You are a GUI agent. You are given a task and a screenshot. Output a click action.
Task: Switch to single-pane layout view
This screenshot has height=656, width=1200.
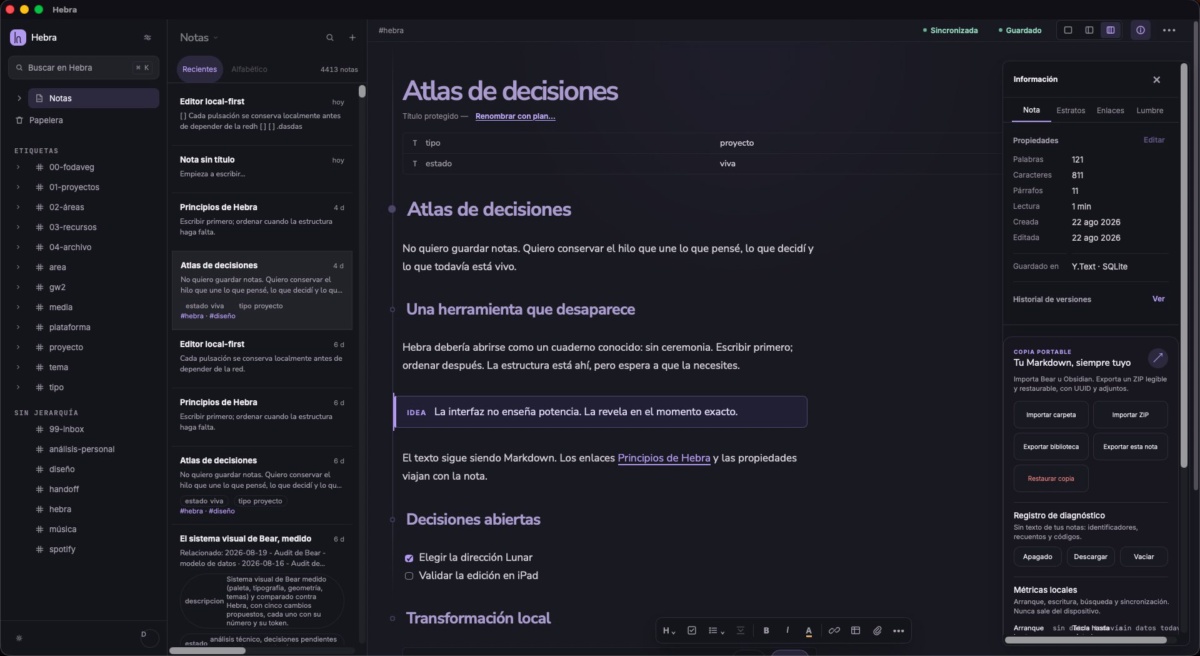[x=1068, y=30]
